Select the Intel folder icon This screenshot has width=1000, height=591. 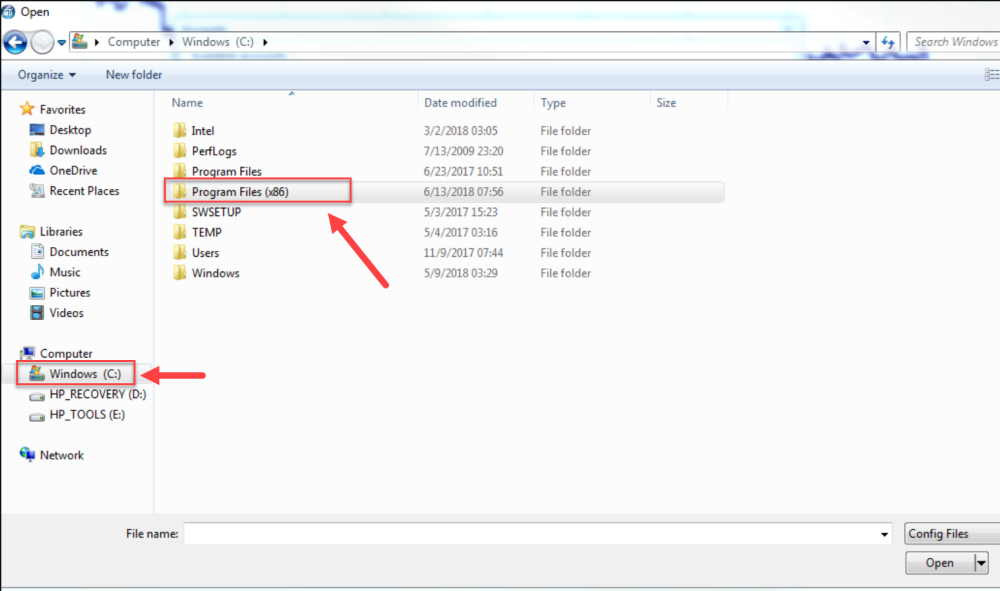[180, 131]
